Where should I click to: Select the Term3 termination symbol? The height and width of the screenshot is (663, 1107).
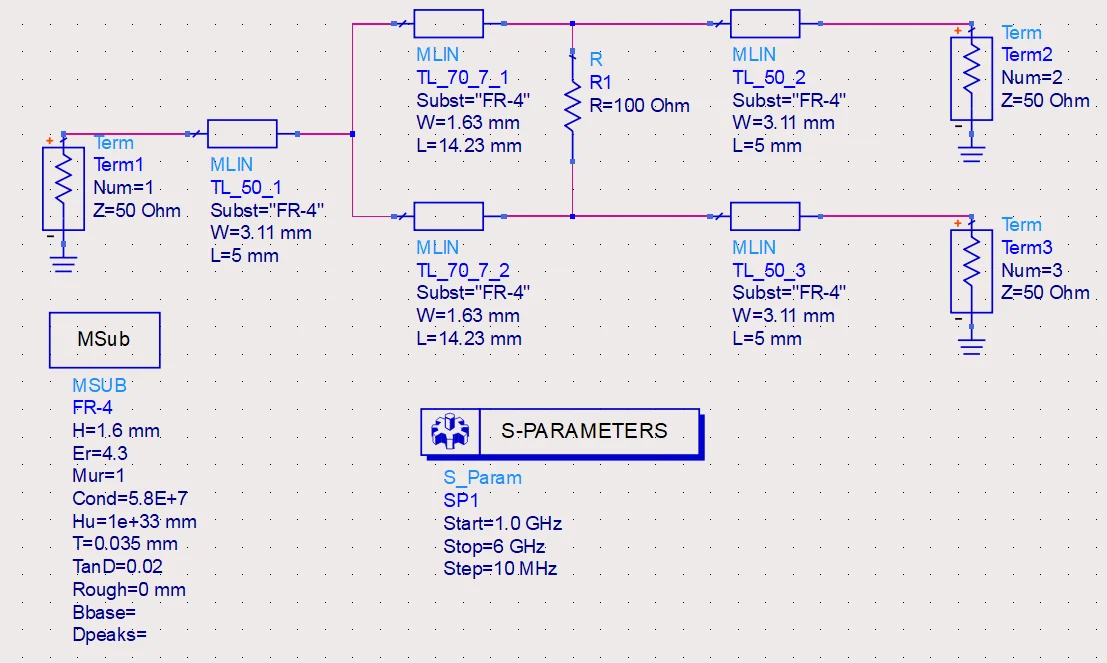(x=971, y=270)
